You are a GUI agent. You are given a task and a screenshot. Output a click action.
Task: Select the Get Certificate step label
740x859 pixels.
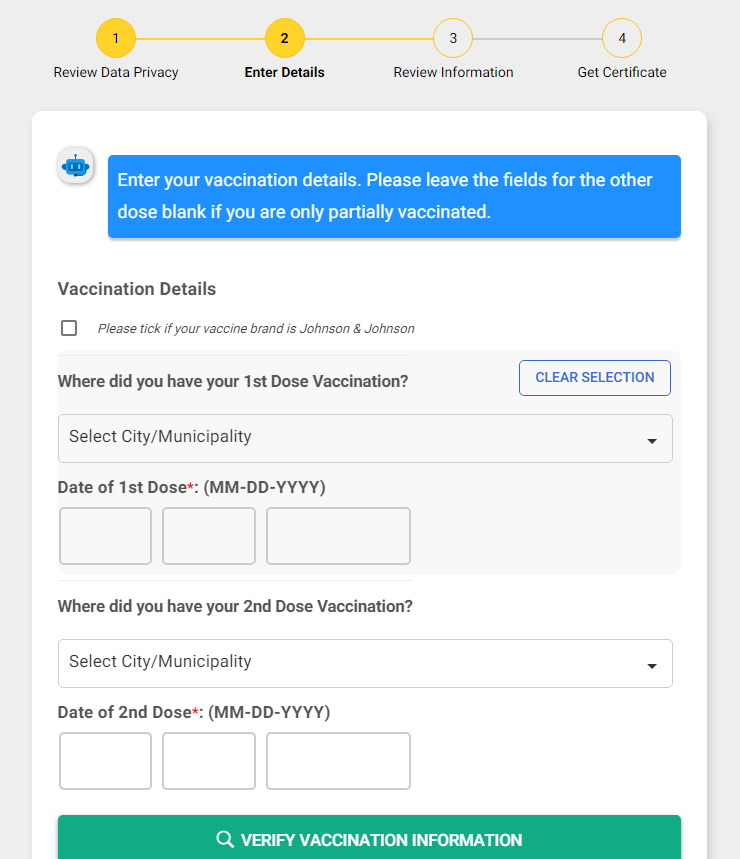click(622, 72)
